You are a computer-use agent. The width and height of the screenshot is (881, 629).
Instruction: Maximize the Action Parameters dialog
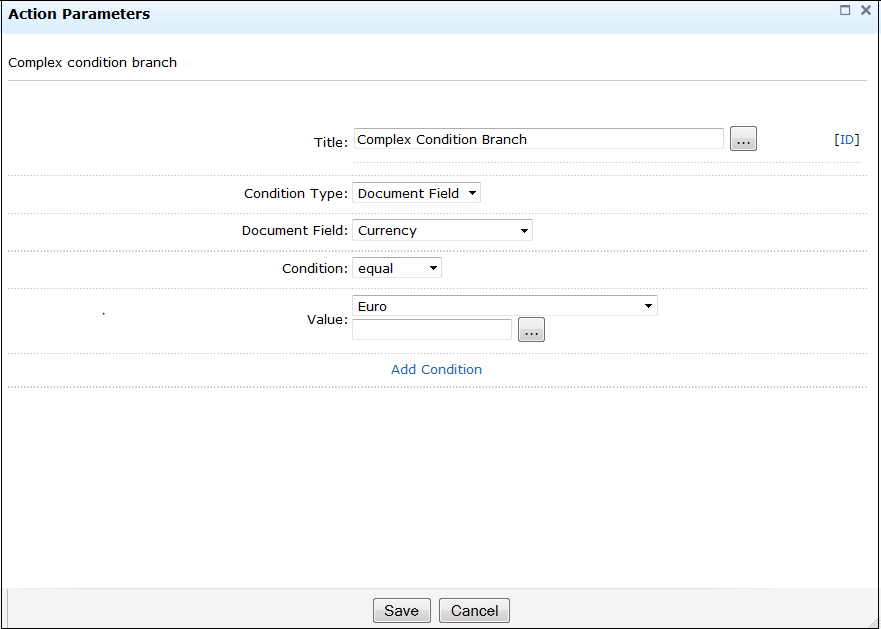[844, 10]
